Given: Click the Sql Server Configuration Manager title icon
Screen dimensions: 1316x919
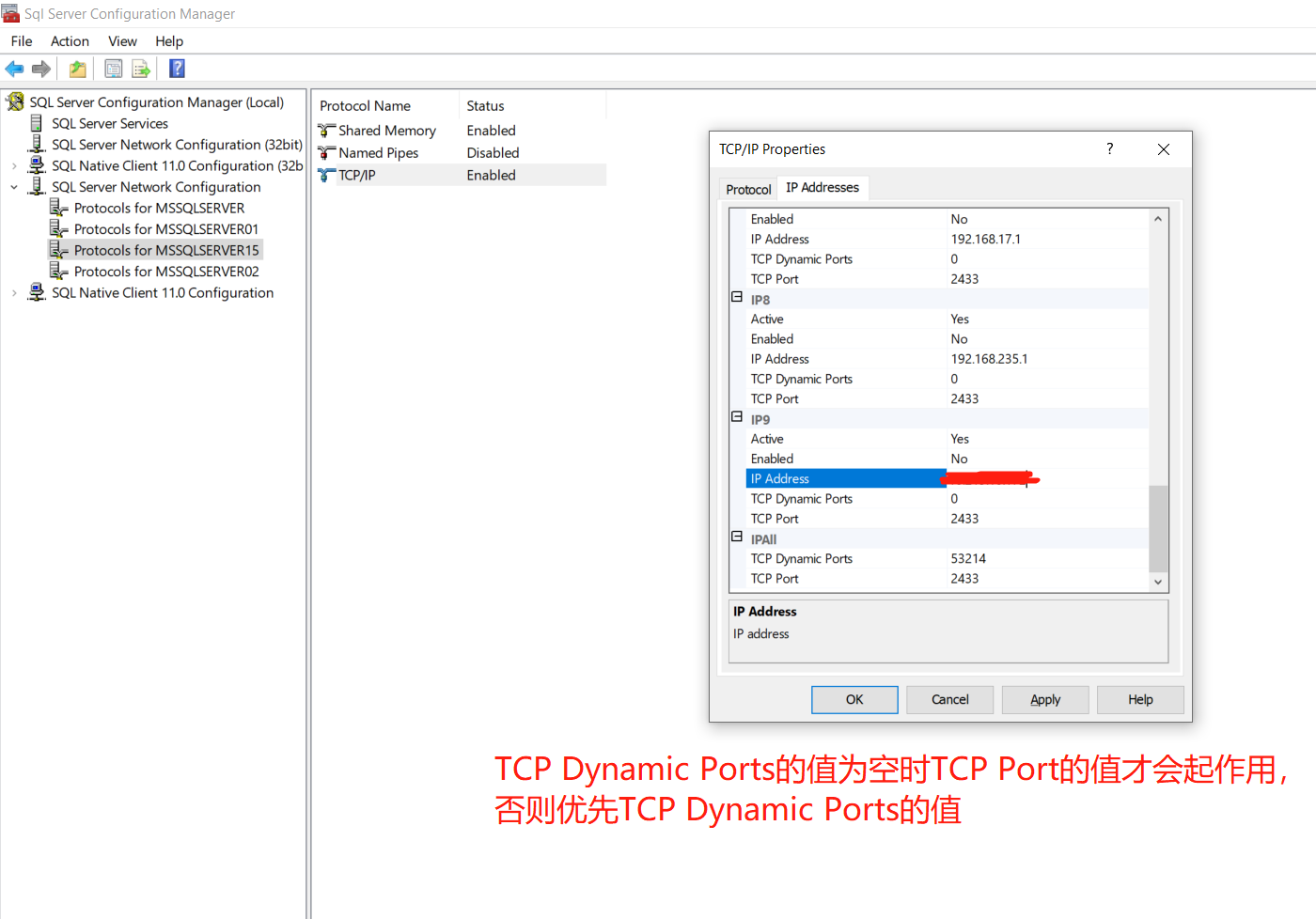Looking at the screenshot, I should pos(10,13).
